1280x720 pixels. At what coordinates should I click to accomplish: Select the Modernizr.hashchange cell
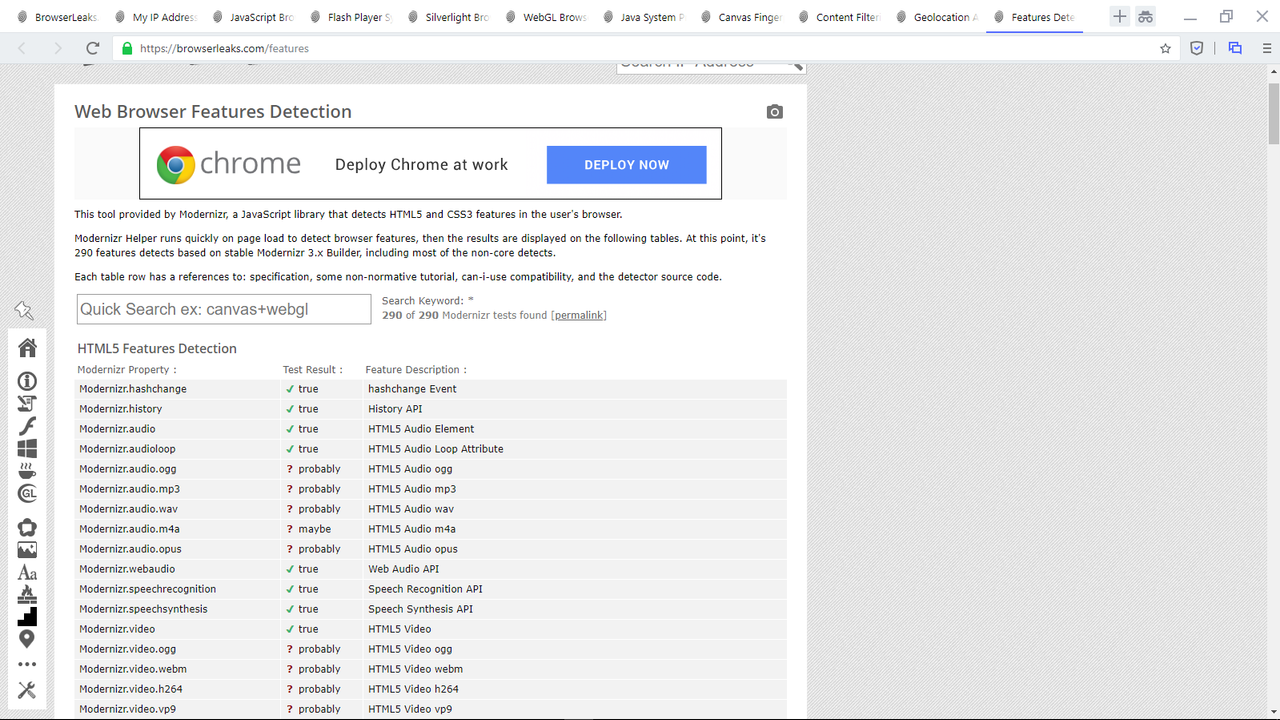(180, 389)
